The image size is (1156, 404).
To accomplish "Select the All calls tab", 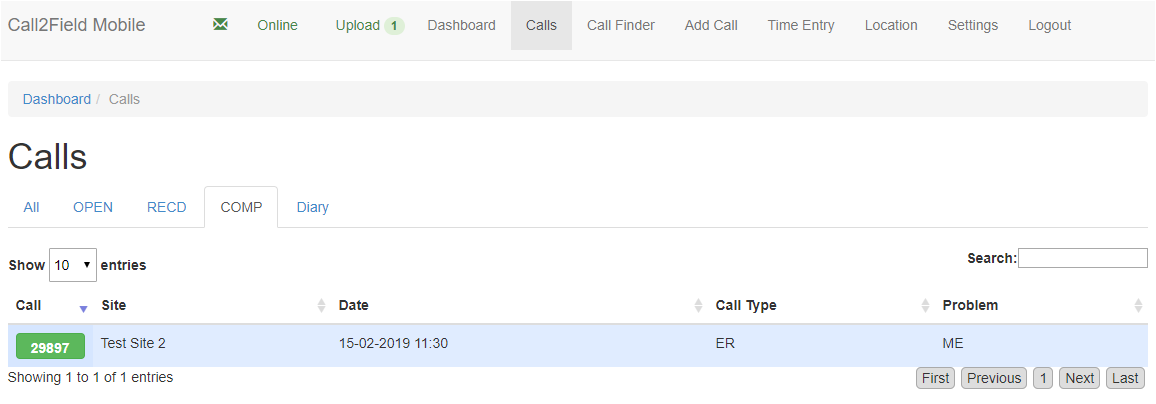I will click(31, 207).
